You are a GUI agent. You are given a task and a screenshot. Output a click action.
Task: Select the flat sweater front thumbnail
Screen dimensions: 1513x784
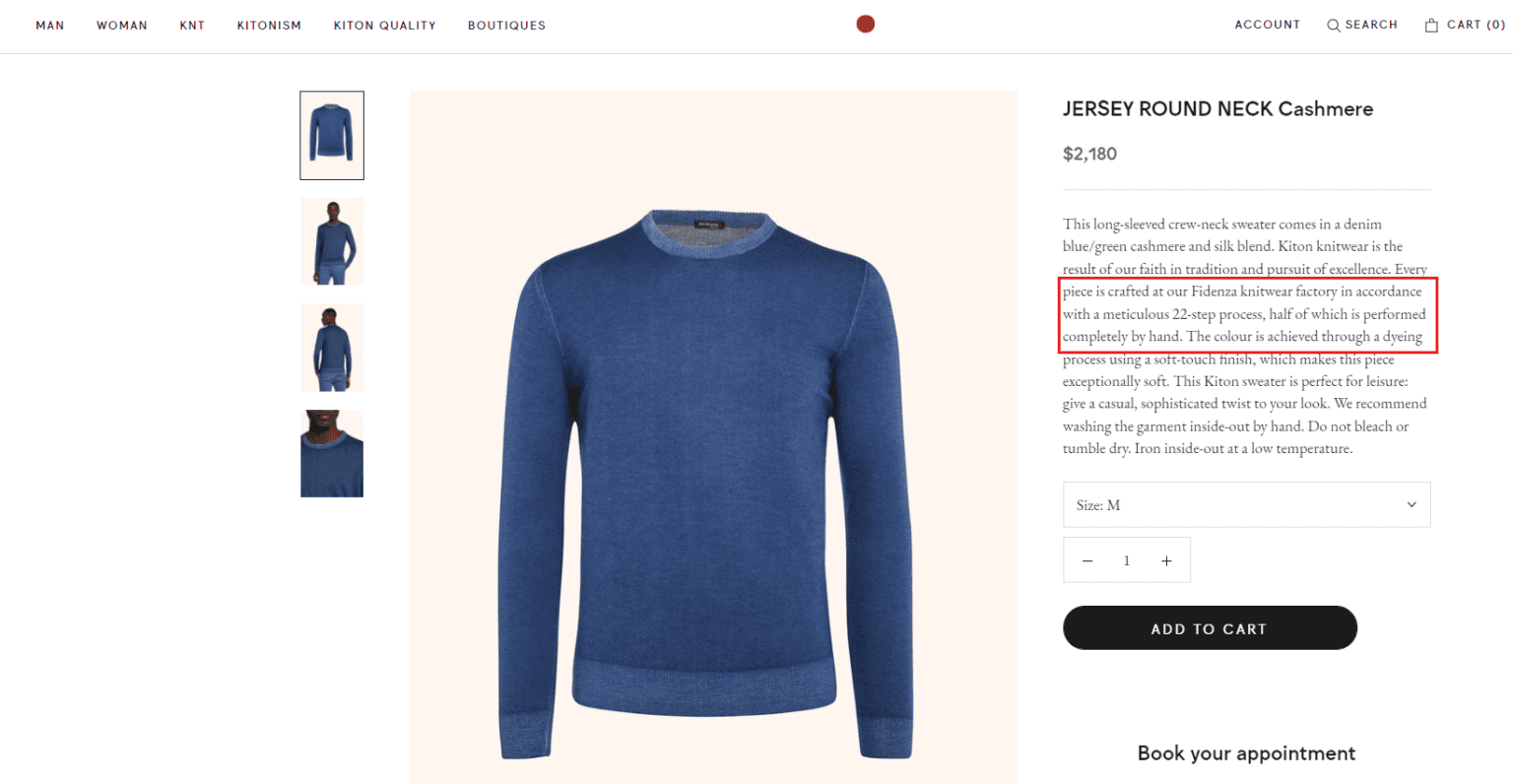point(332,135)
